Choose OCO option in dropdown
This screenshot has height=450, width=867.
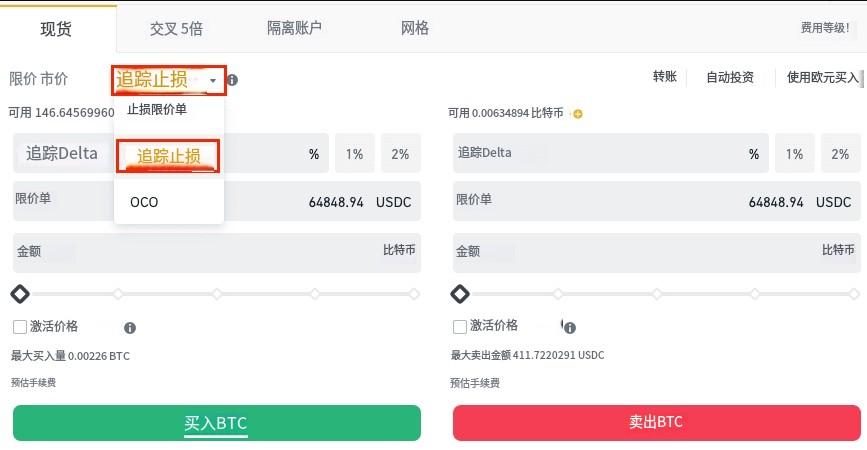(x=144, y=202)
